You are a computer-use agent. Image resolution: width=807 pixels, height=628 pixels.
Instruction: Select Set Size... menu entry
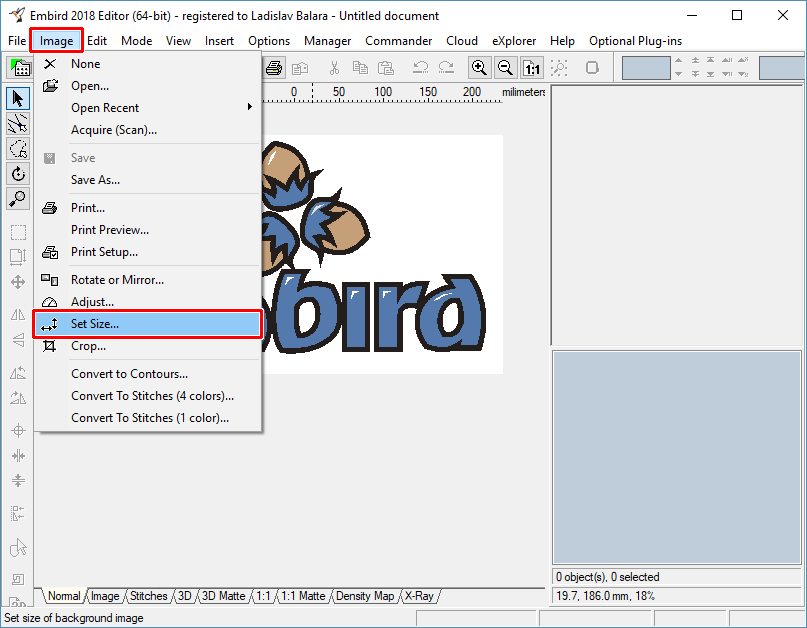(149, 324)
